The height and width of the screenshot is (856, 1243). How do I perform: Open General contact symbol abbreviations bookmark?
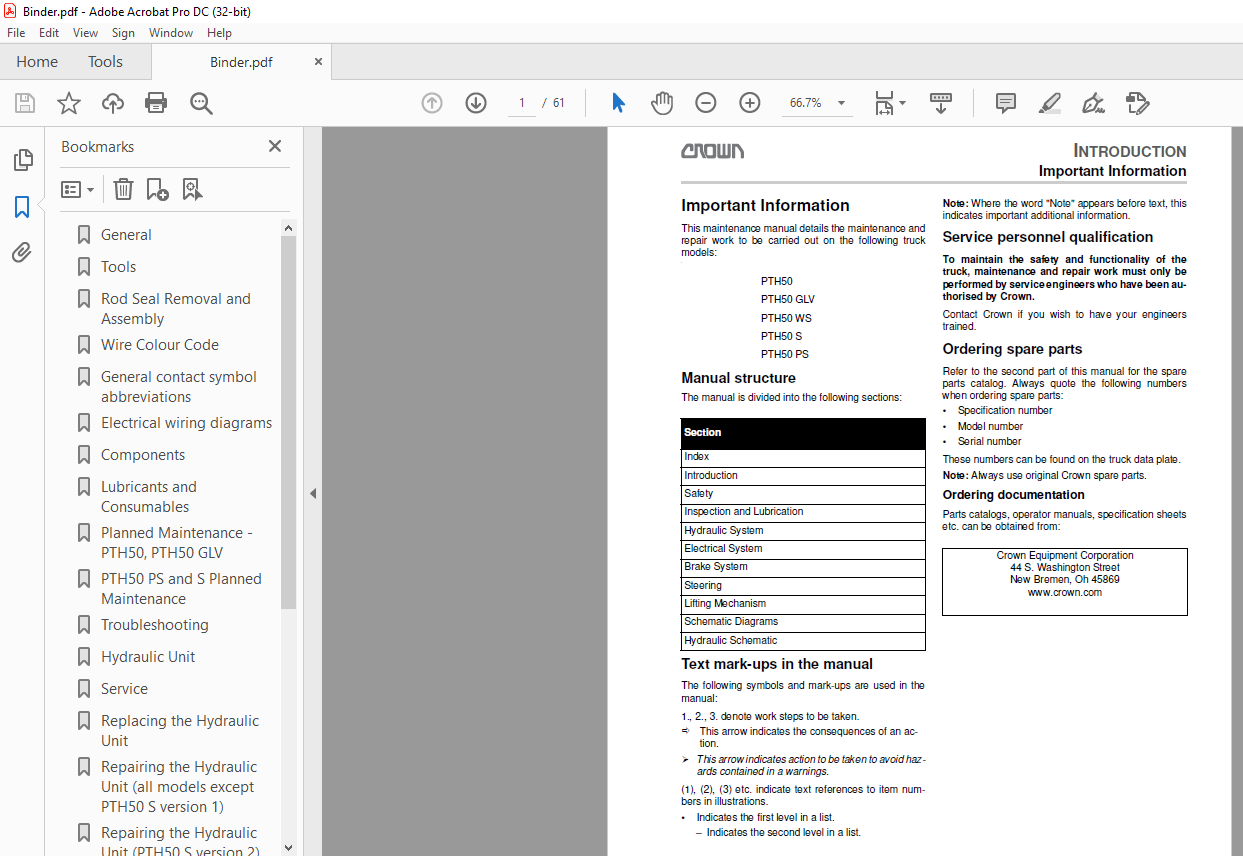click(x=179, y=387)
